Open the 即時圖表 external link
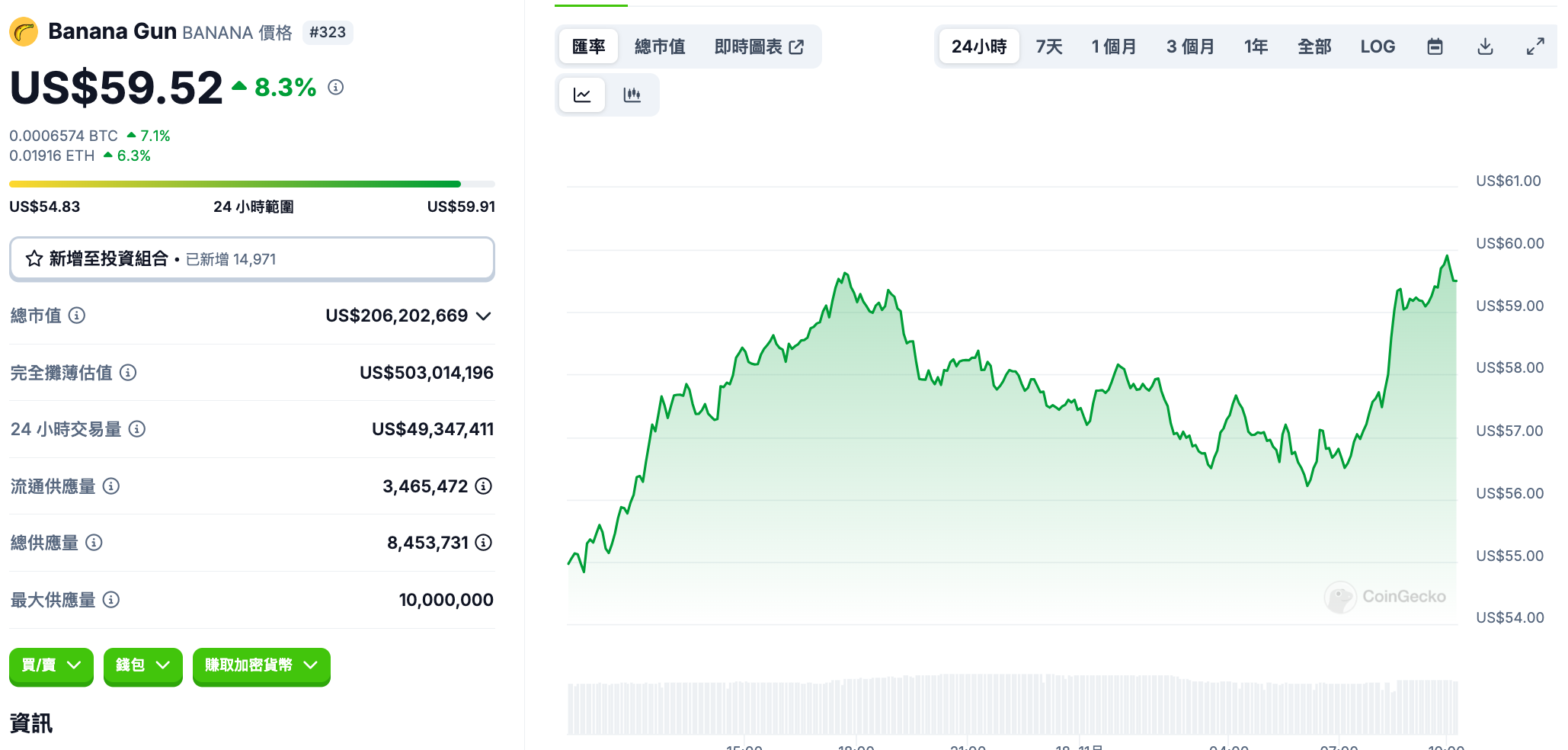Image resolution: width=1568 pixels, height=750 pixels. [759, 46]
